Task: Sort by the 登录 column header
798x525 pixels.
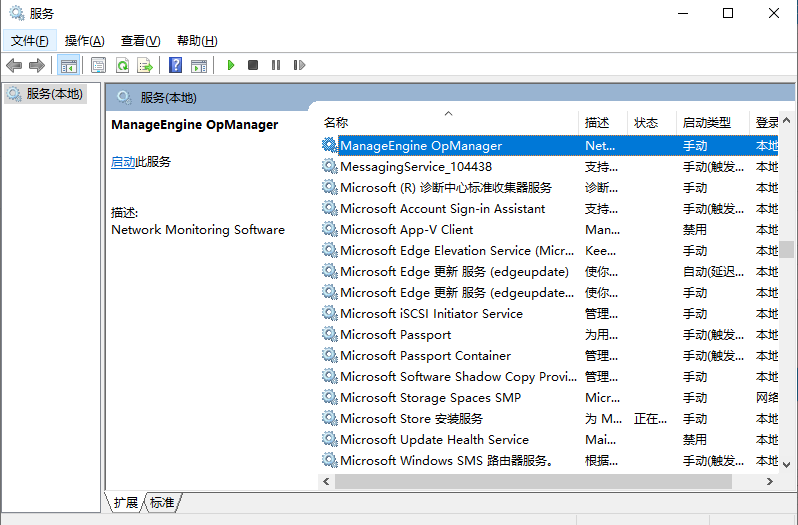Action: 764,123
